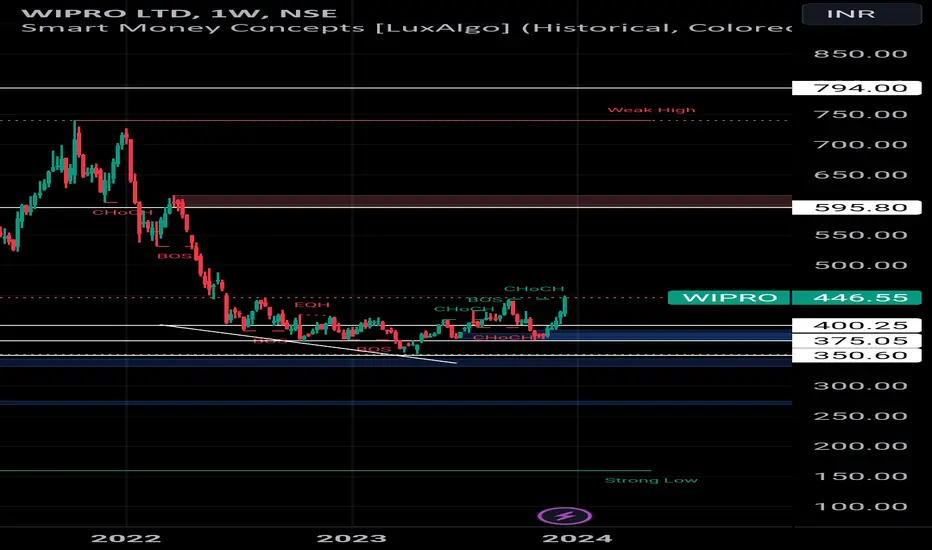Click the green CHoCH label near the latest candles

[534, 289]
